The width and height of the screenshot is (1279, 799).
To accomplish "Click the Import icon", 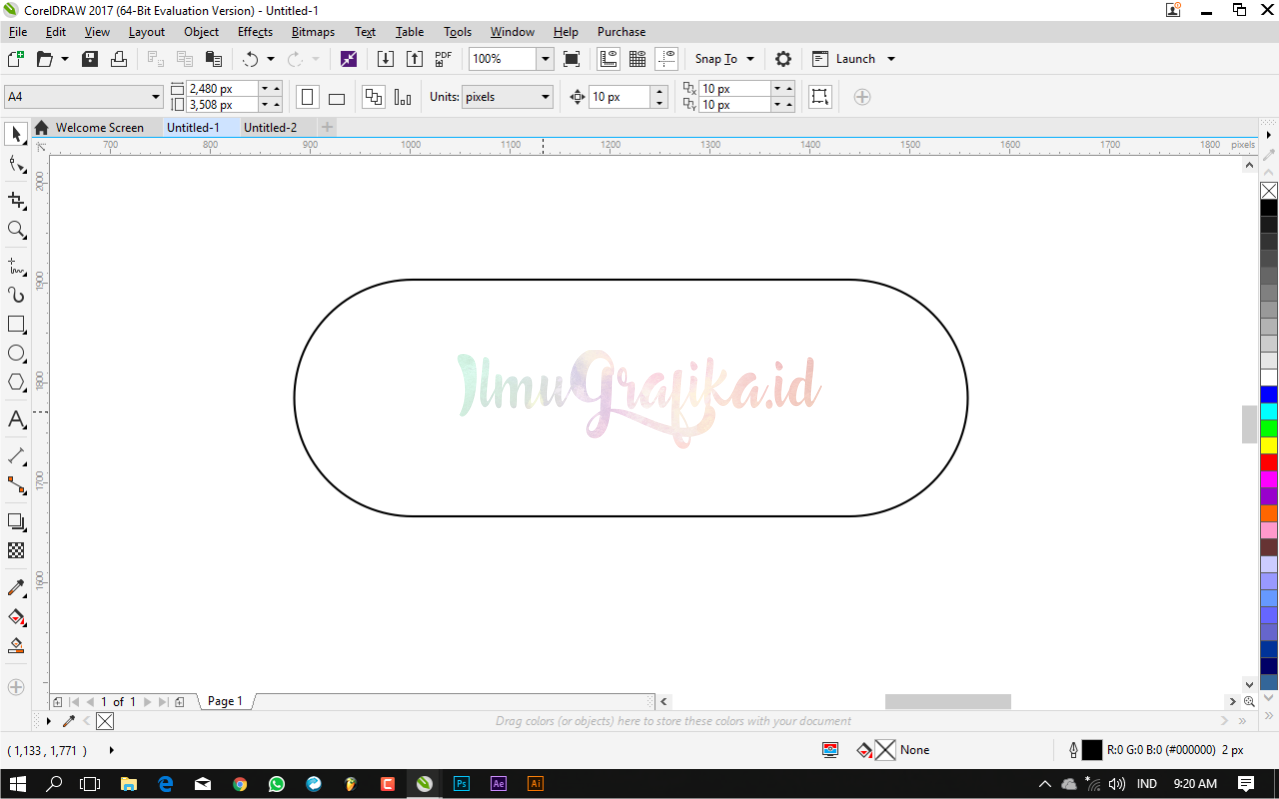I will point(385,59).
